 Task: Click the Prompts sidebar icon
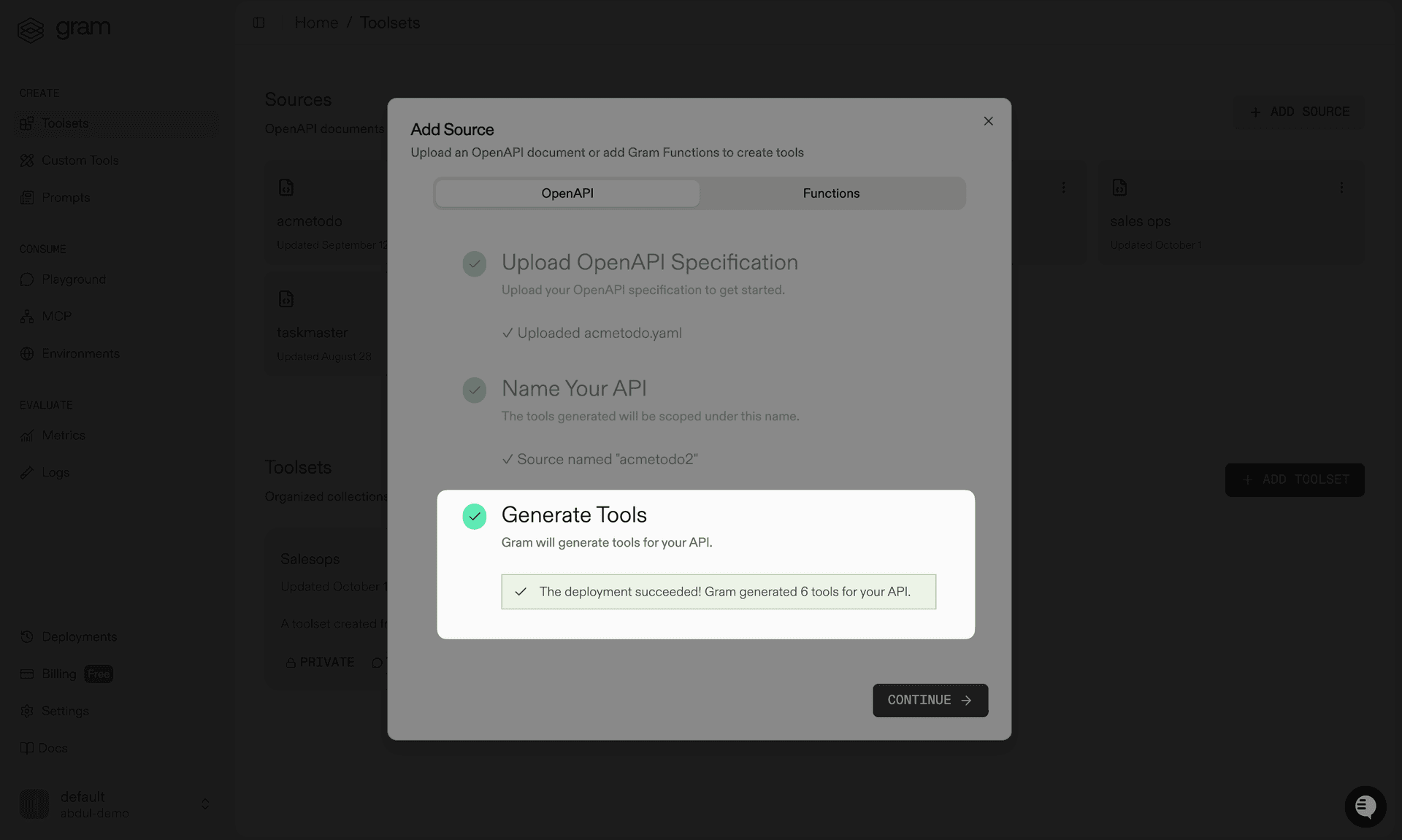[26, 197]
